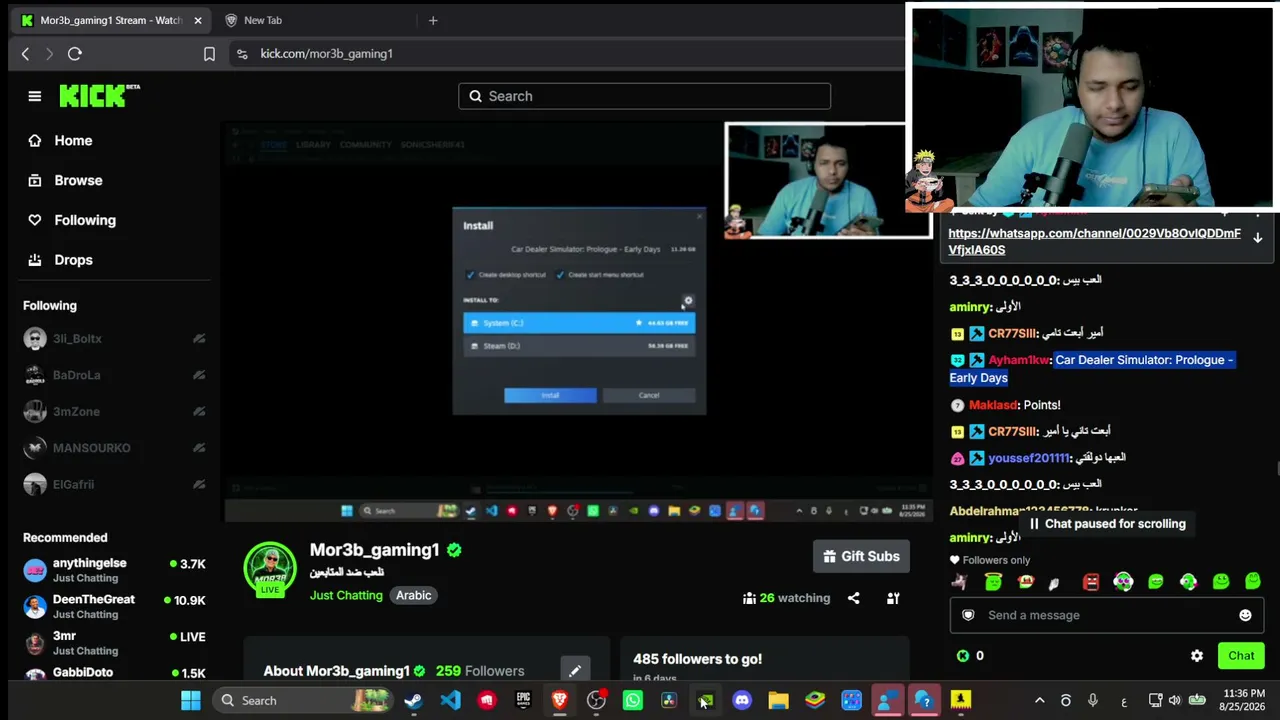Click the Kick search field

[x=645, y=96]
